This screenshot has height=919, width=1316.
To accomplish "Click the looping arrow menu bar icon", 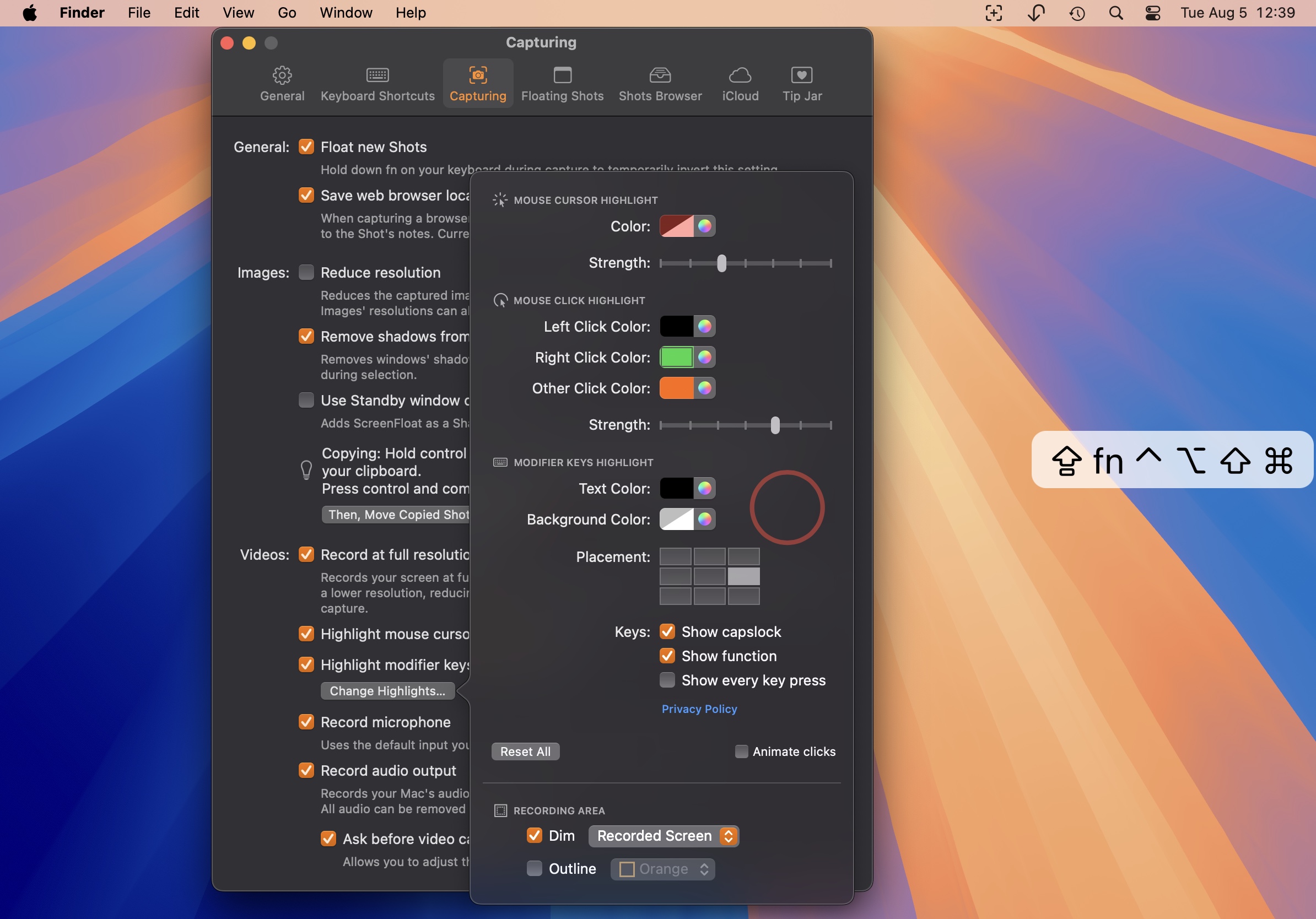I will point(1035,13).
